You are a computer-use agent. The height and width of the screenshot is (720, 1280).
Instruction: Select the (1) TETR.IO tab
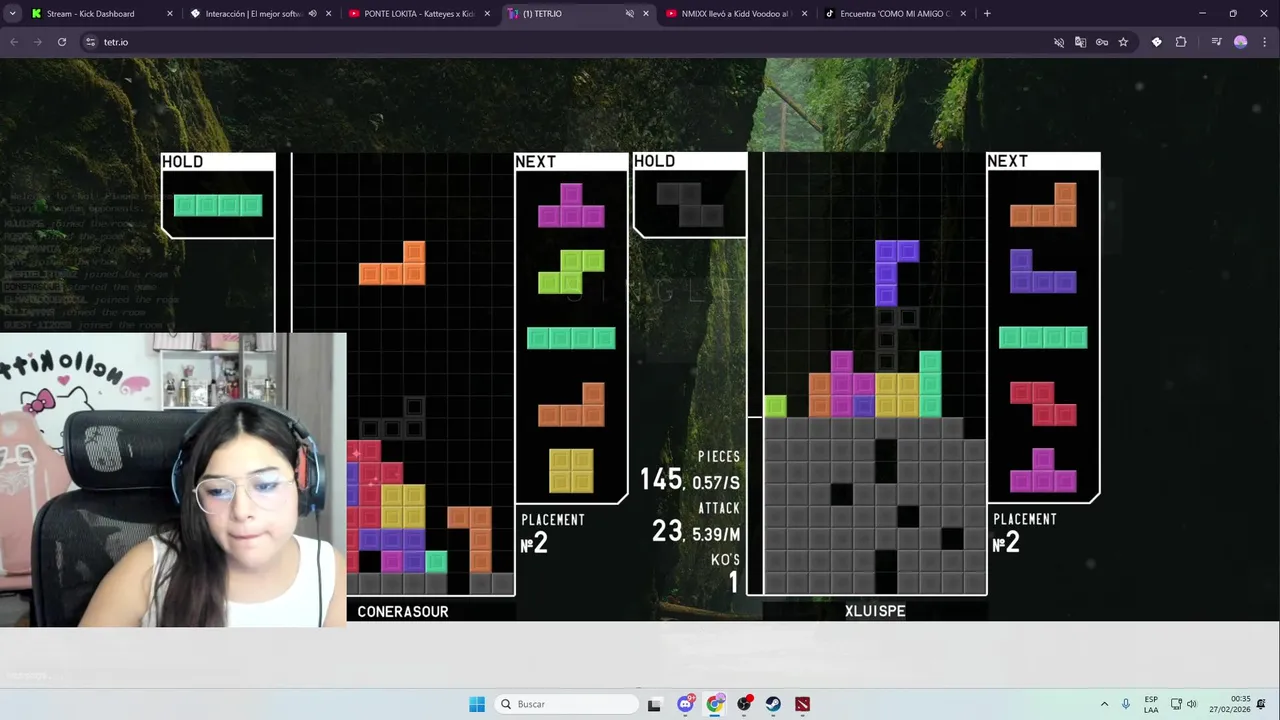click(577, 14)
